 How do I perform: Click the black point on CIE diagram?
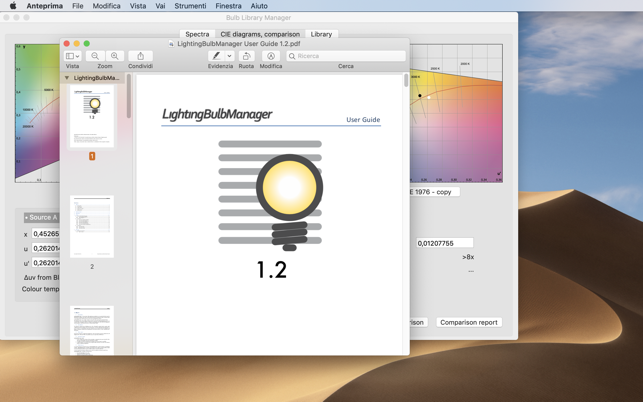(x=420, y=96)
